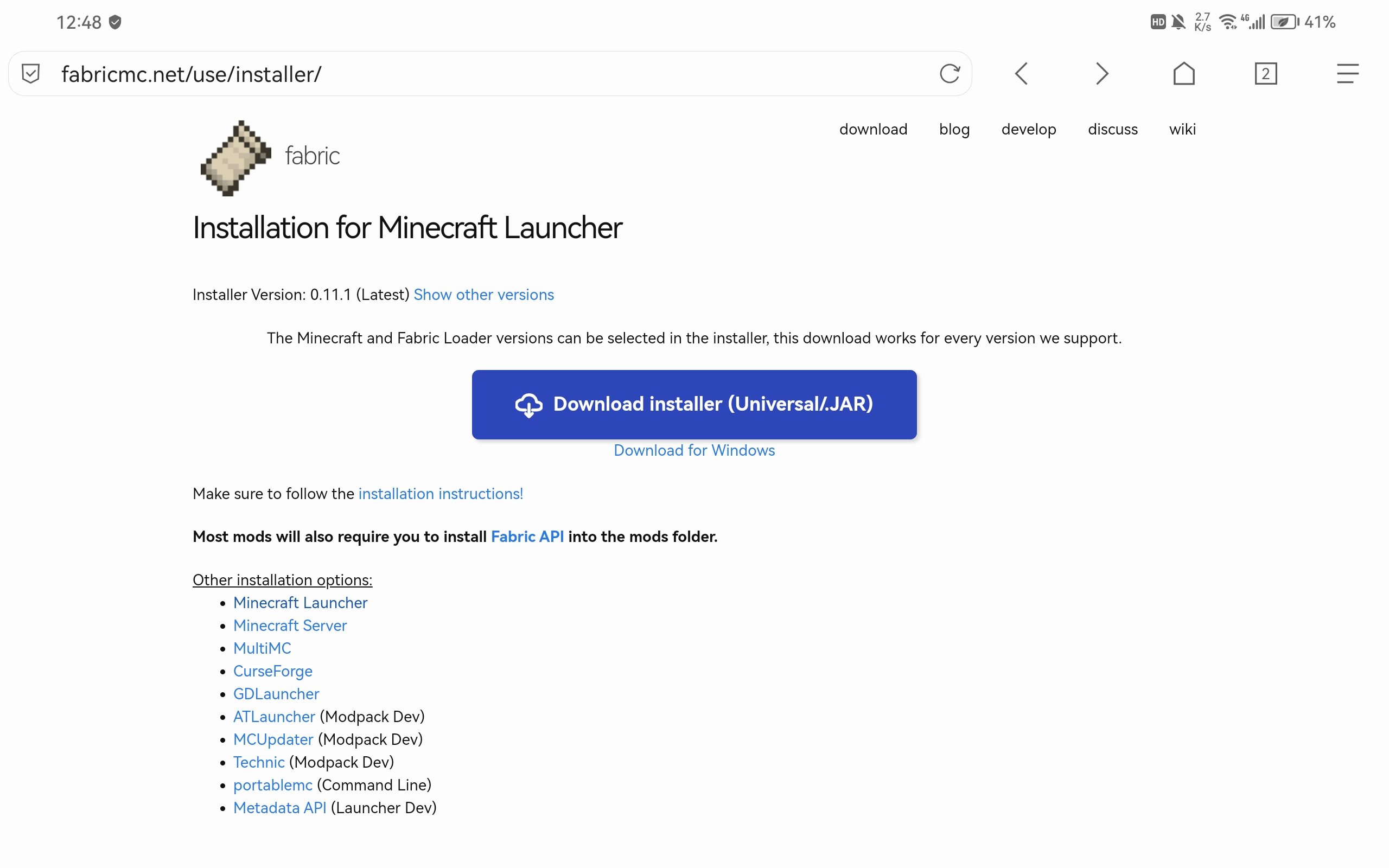Open the blog page
Image resolution: width=1389 pixels, height=868 pixels.
(x=954, y=129)
